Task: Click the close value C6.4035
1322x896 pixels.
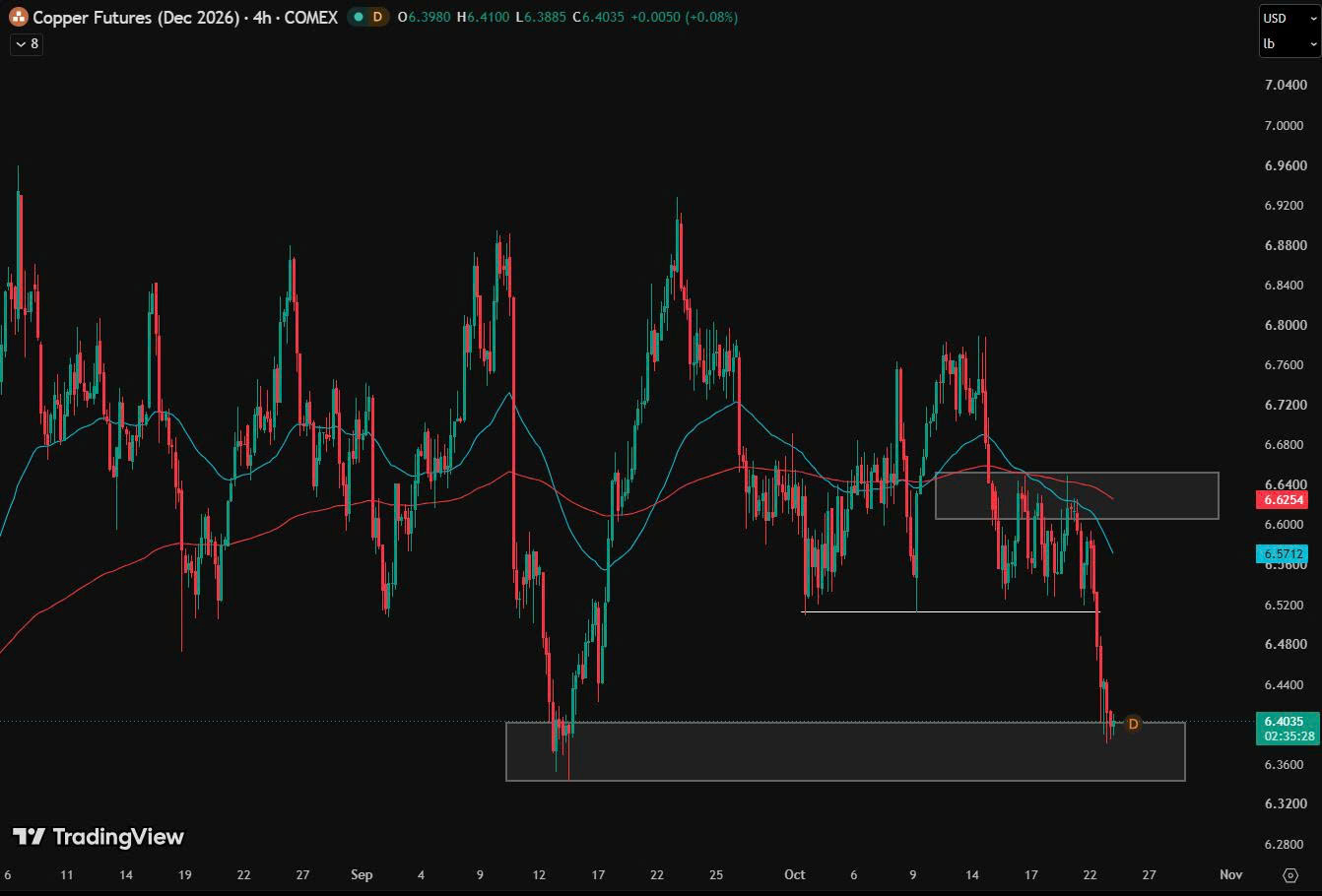Action: tap(598, 17)
